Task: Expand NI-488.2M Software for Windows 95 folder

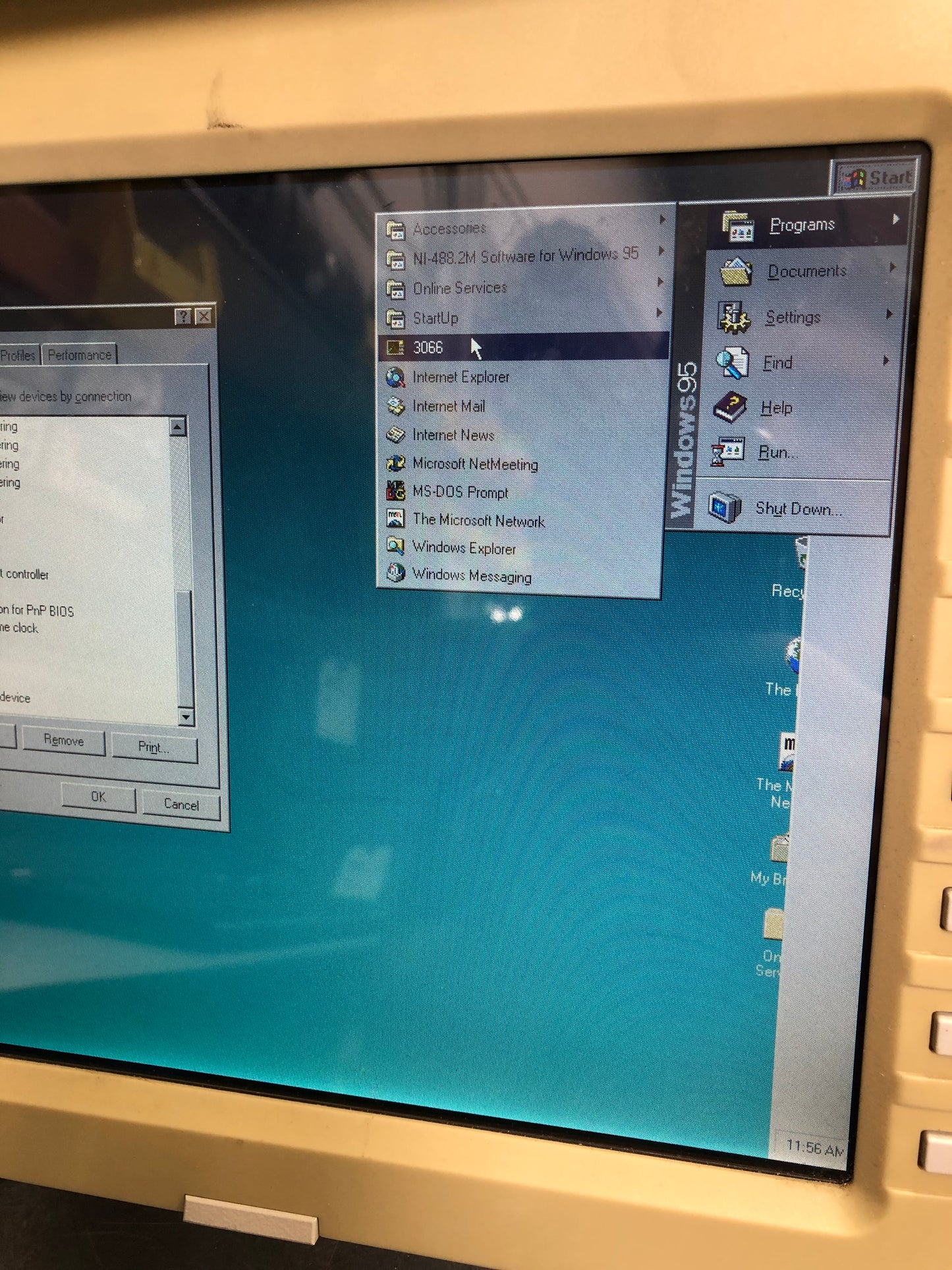Action: 525,256
